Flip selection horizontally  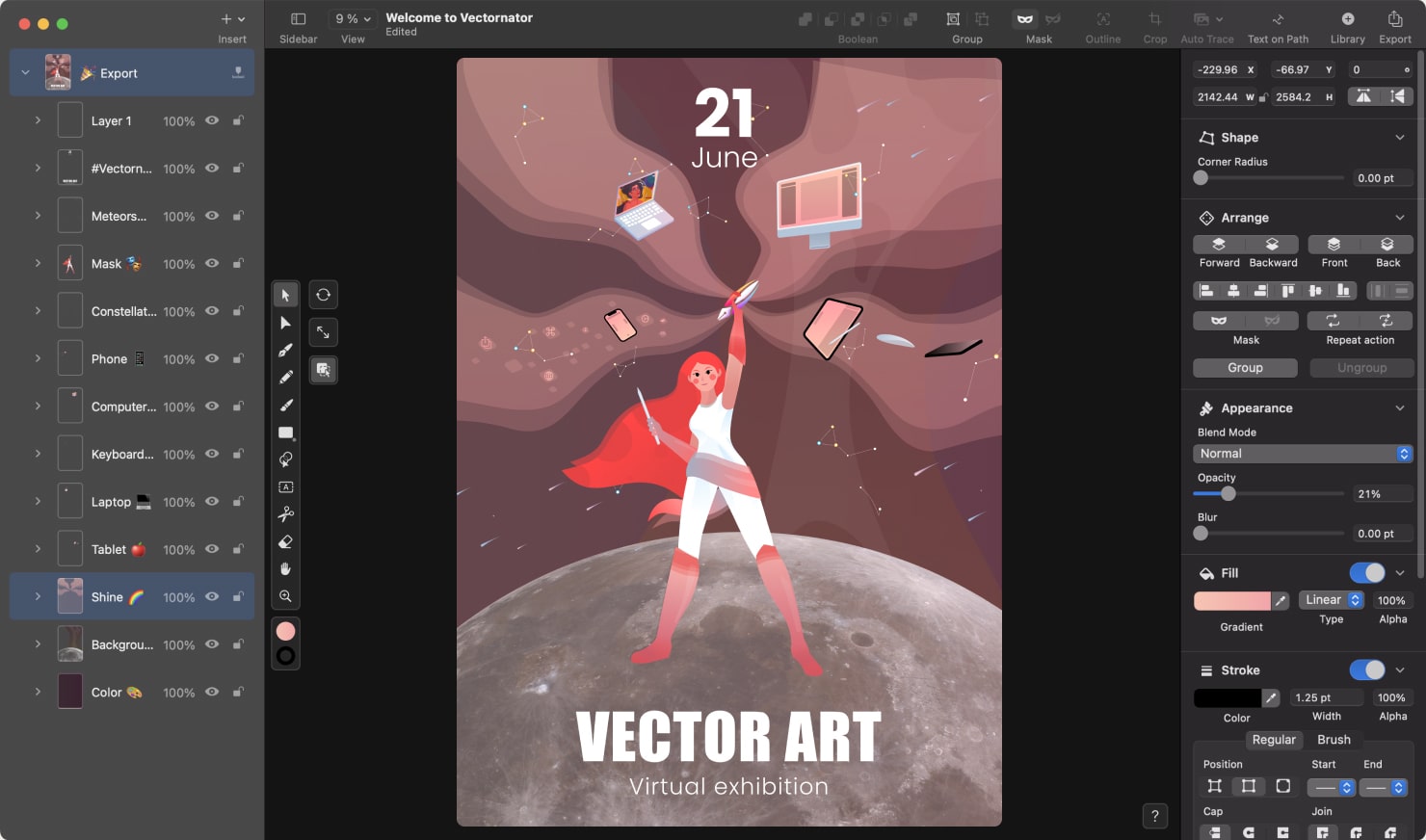(1362, 96)
